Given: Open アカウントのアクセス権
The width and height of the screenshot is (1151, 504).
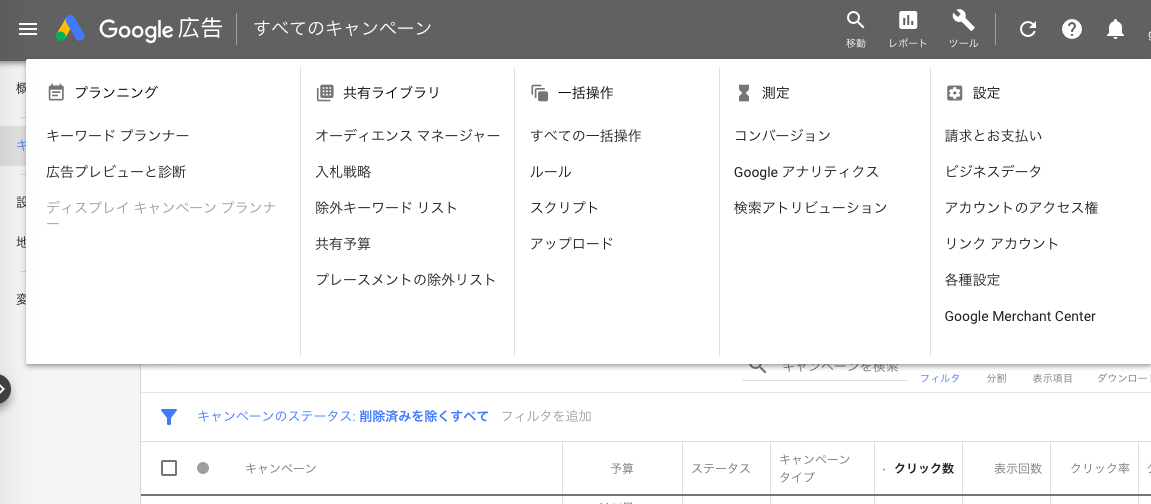Looking at the screenshot, I should (1021, 208).
